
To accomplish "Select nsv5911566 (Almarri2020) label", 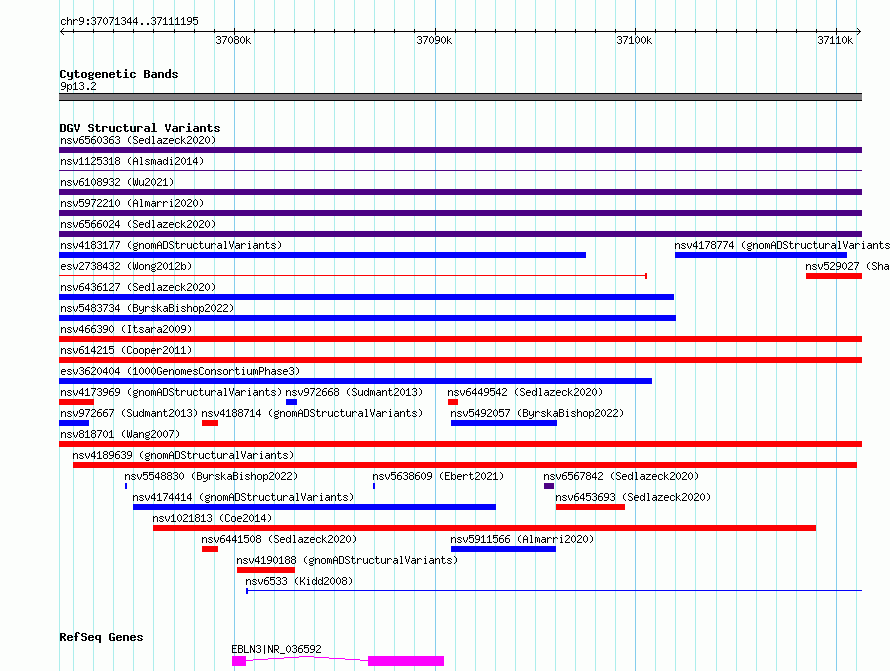I will [522, 539].
